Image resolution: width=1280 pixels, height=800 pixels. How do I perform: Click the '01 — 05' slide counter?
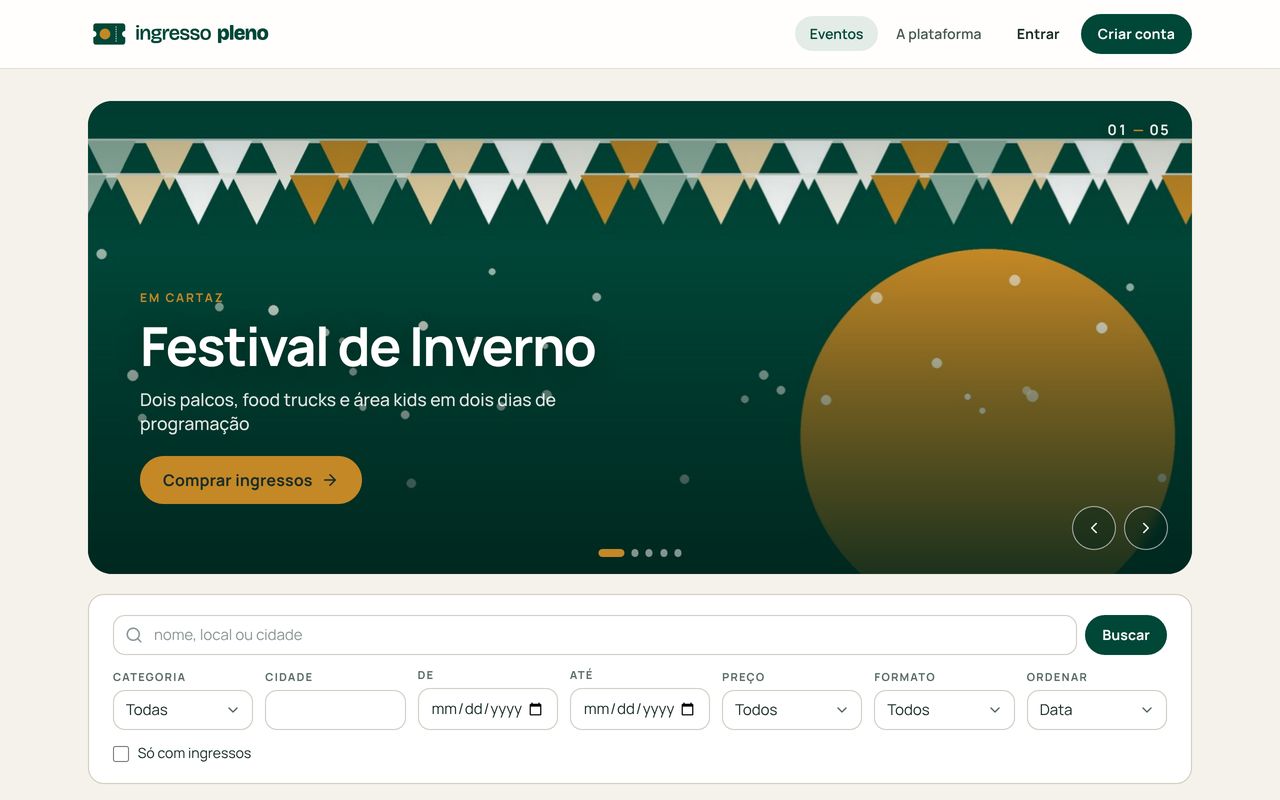(x=1138, y=130)
